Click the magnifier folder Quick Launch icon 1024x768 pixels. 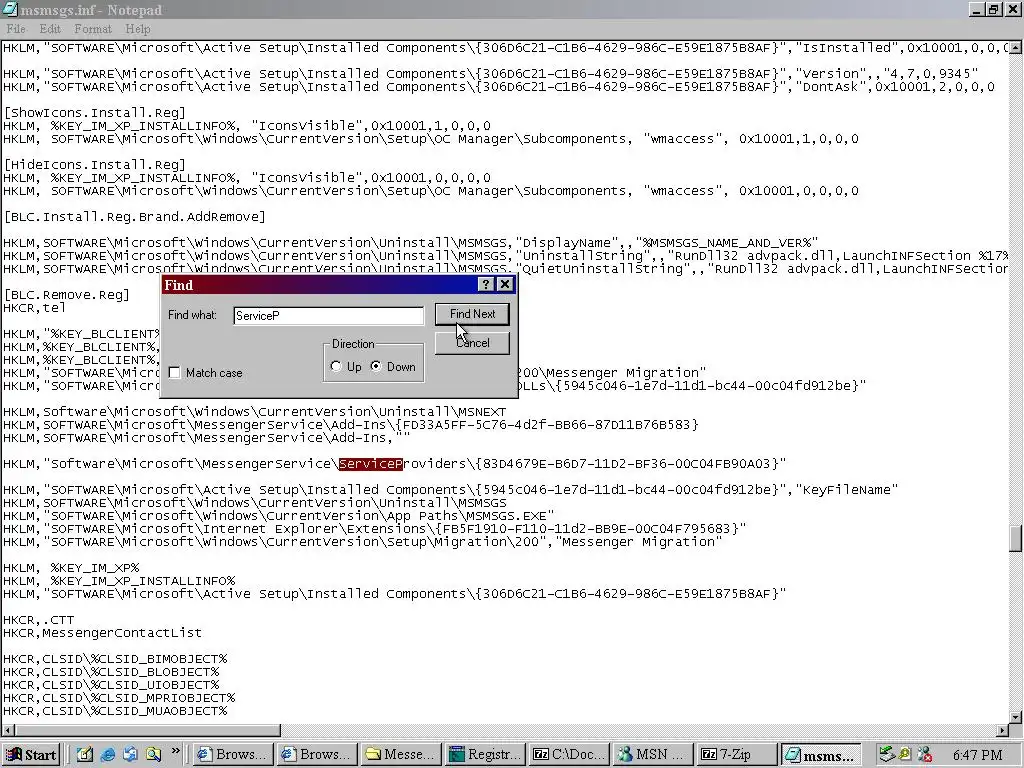pyautogui.click(x=153, y=755)
